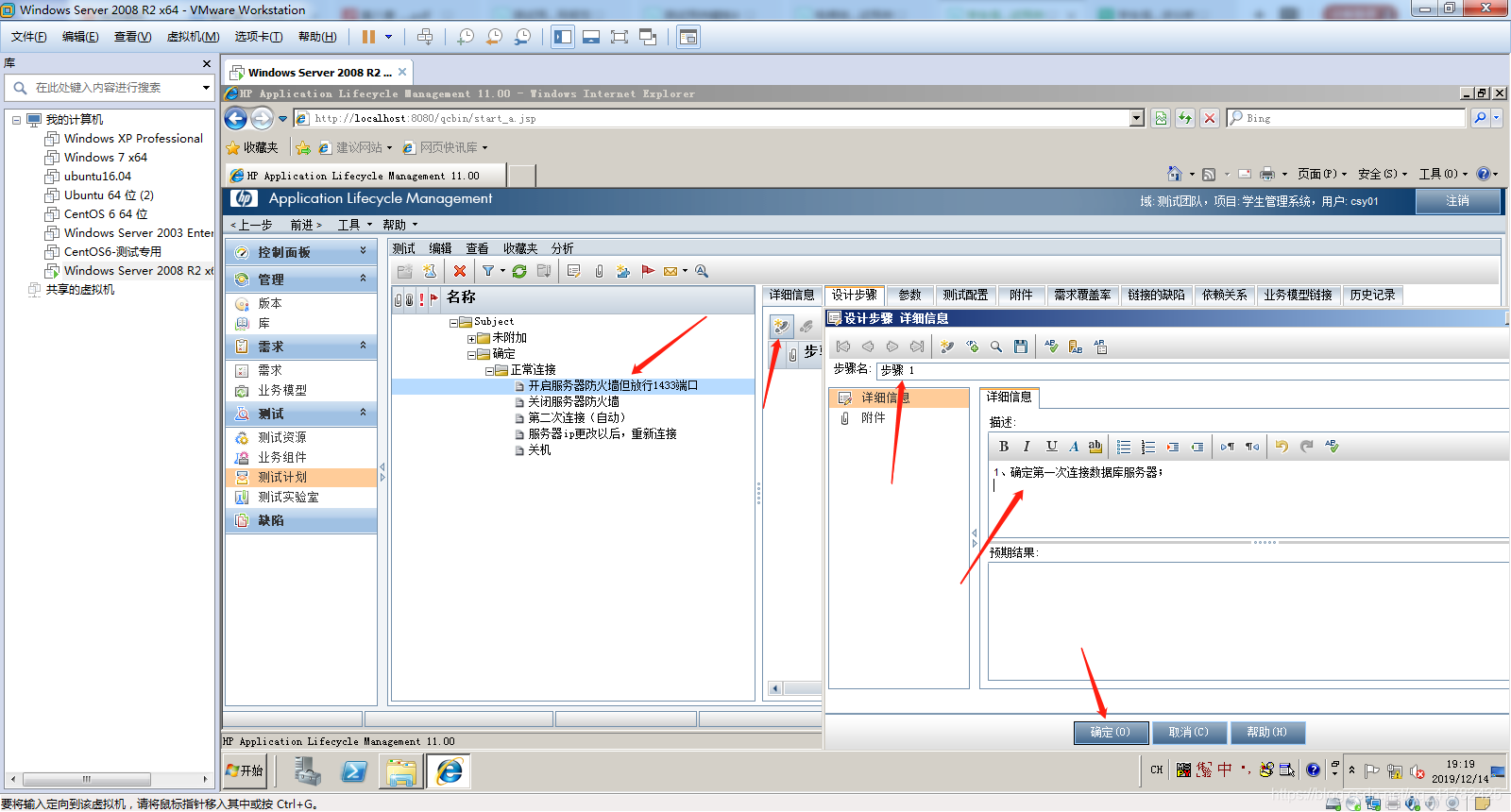The image size is (1511, 812).
Task: Insert numbered list in description
Action: coord(1148,447)
